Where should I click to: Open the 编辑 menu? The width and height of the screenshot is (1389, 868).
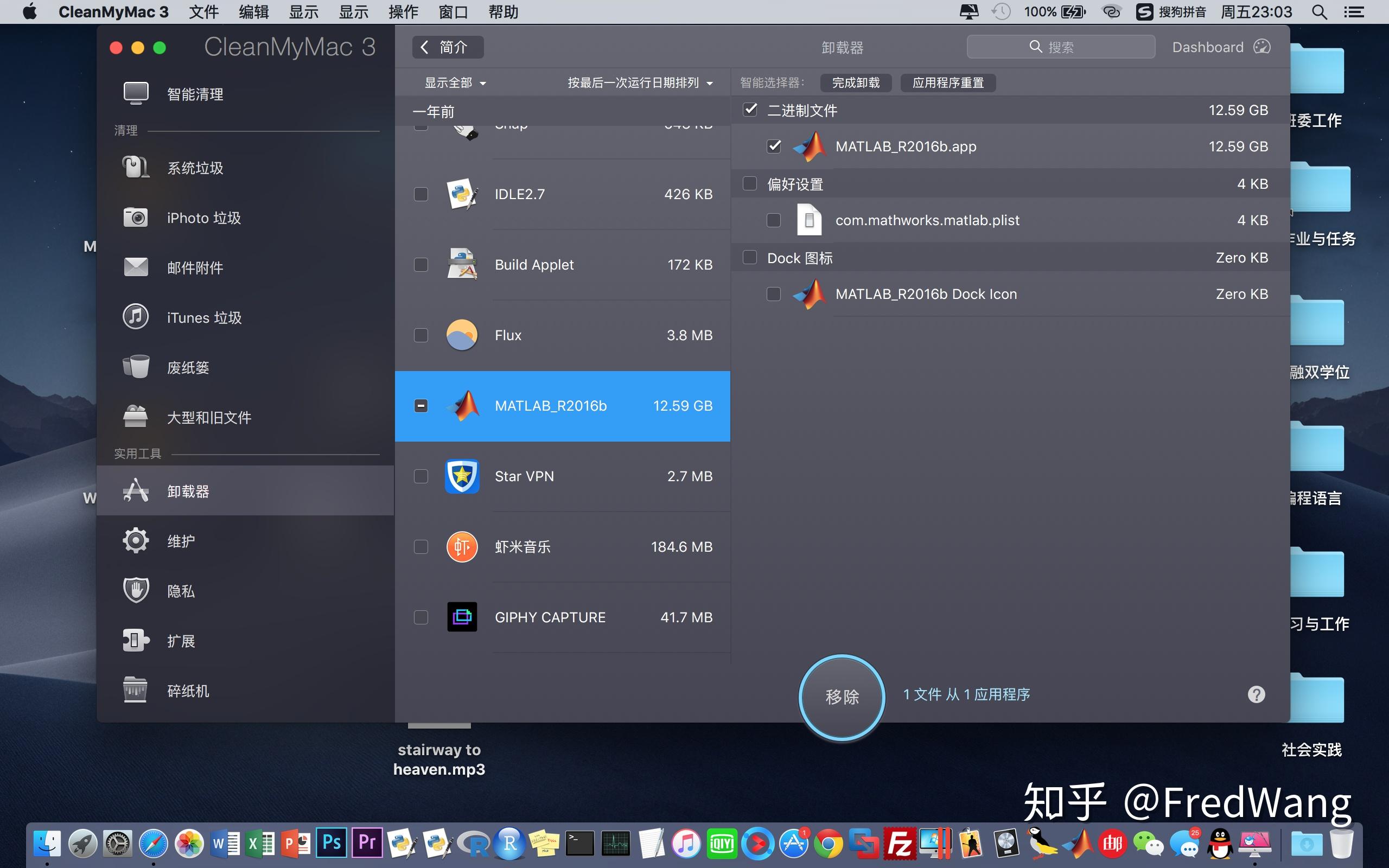254,12
